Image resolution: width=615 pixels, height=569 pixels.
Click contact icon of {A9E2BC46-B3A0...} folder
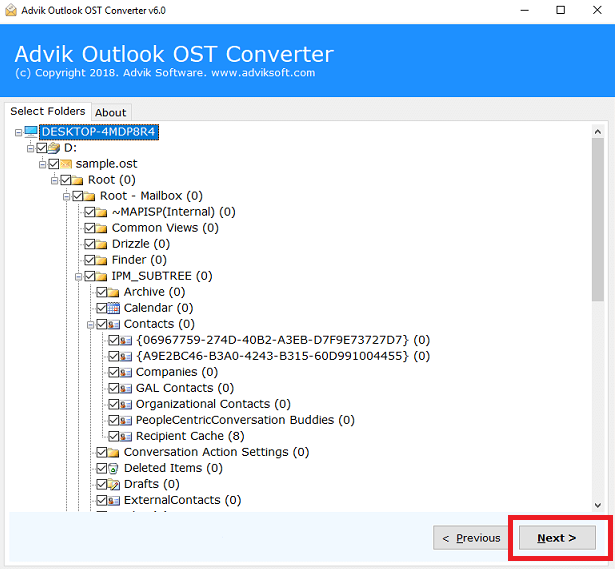point(126,356)
